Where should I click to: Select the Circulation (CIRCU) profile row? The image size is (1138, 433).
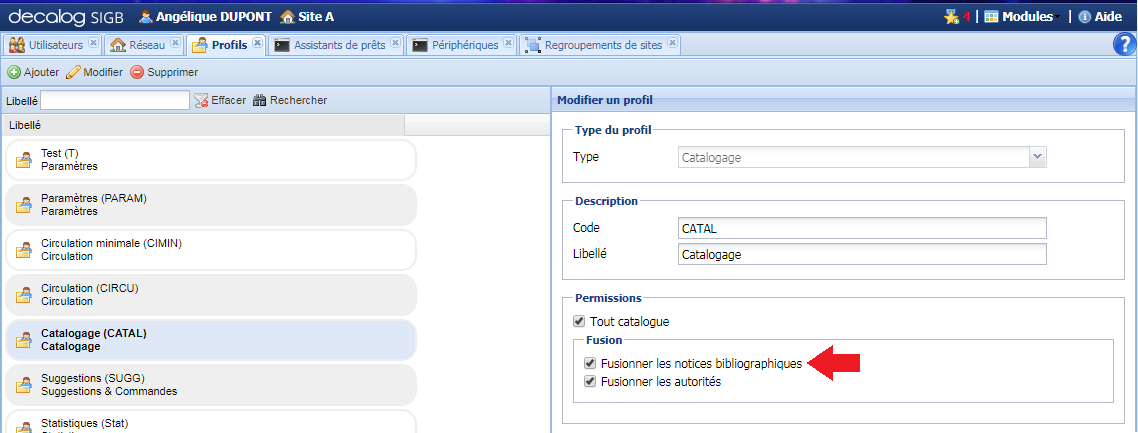[210, 294]
